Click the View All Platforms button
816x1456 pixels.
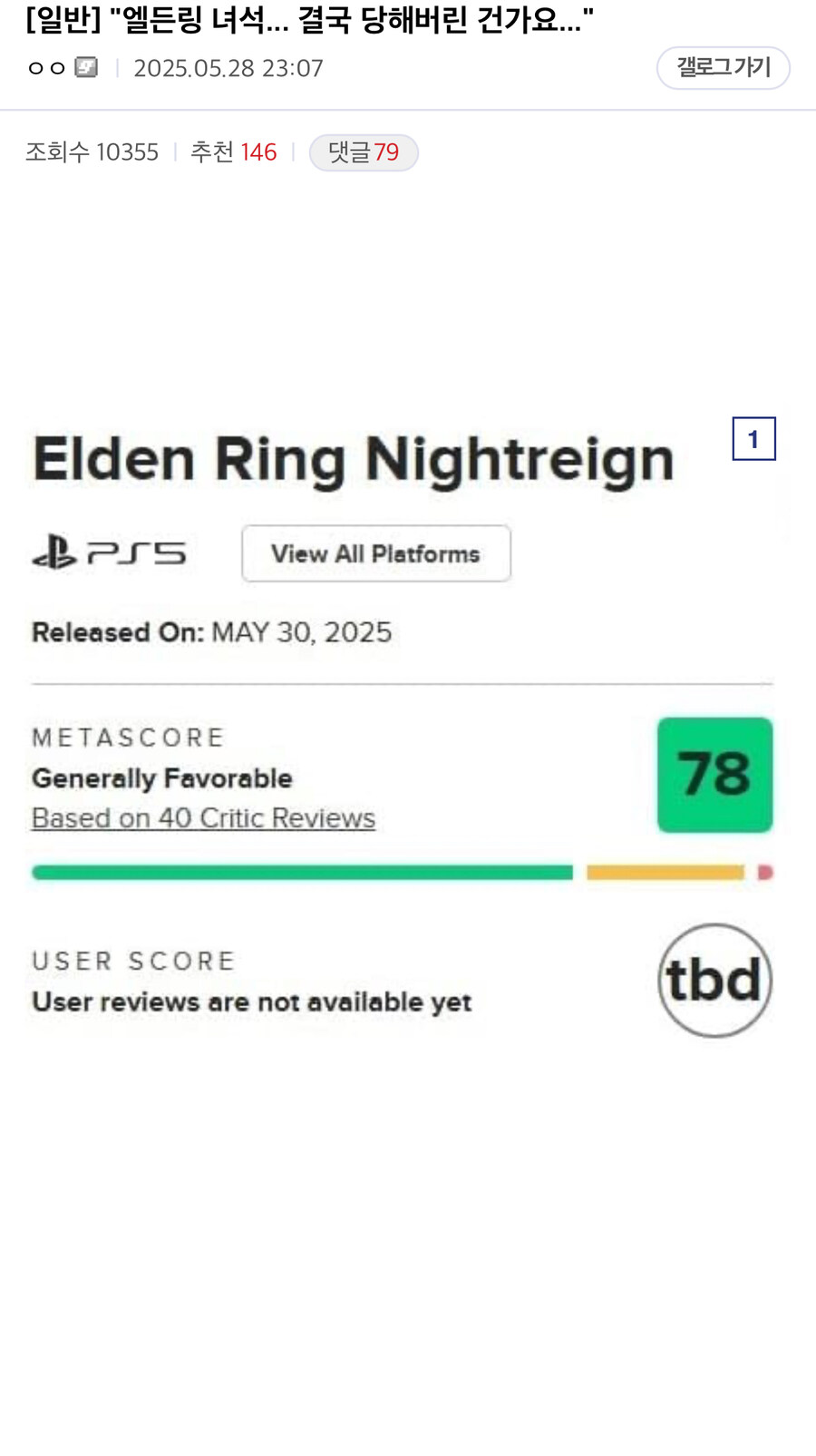pos(376,553)
